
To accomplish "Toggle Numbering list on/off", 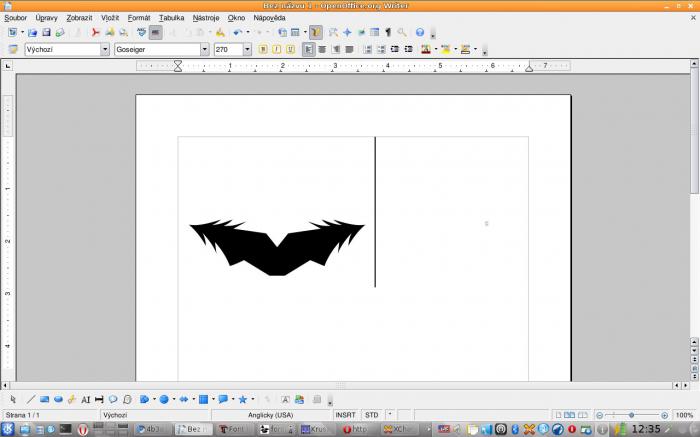I will 367,50.
